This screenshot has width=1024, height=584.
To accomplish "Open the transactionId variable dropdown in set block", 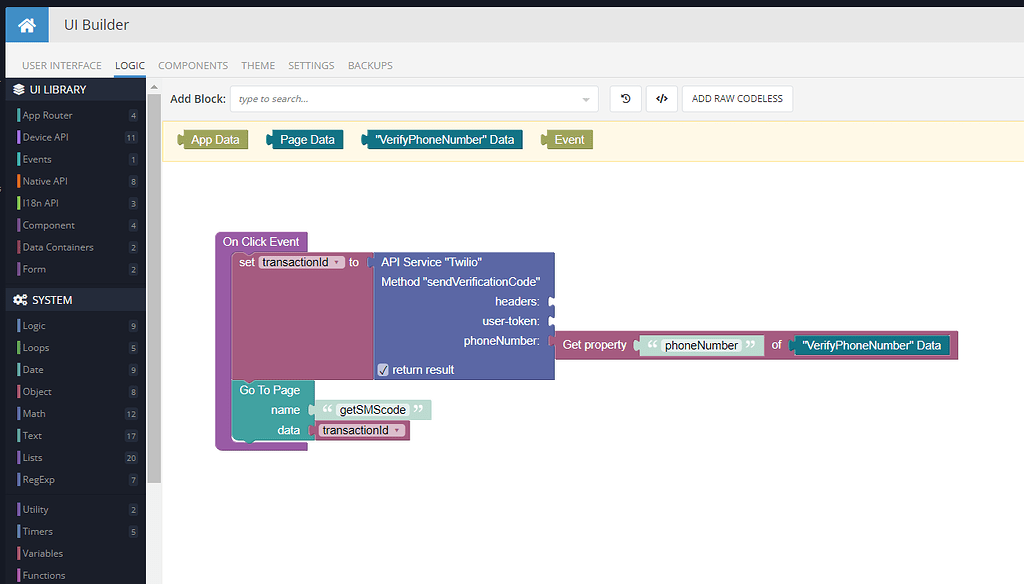I will point(336,262).
